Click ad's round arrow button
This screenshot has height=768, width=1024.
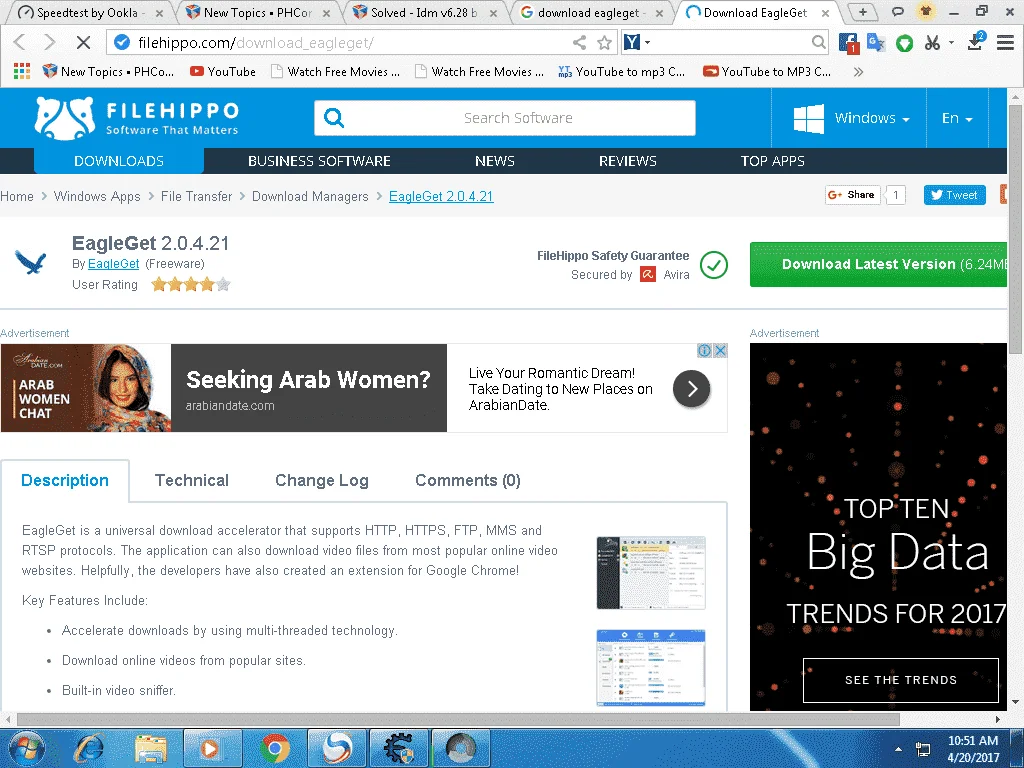coord(692,389)
